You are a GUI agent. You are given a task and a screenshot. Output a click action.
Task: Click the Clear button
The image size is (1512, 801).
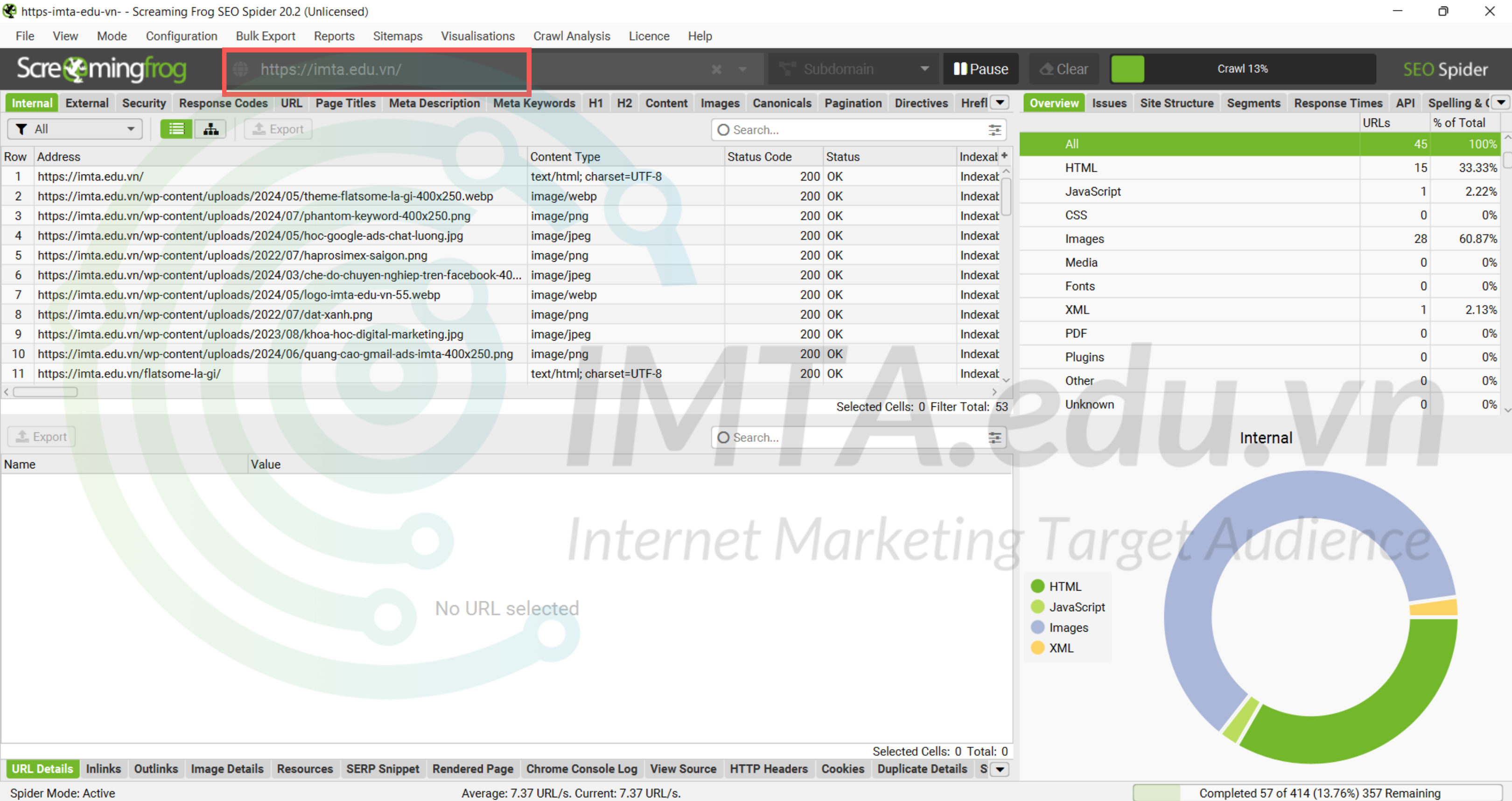[1064, 69]
